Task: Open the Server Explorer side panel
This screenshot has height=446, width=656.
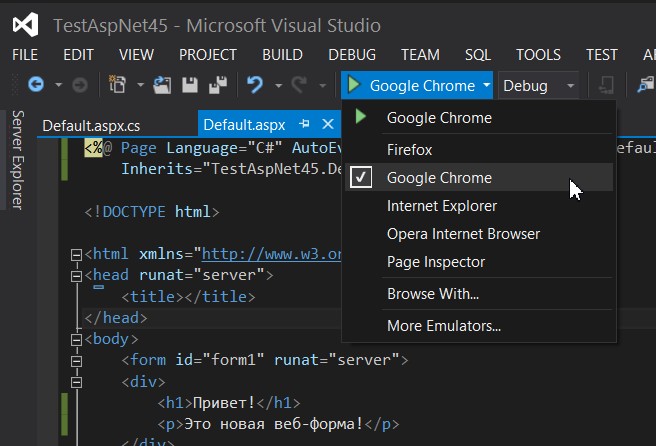Action: tap(18, 160)
